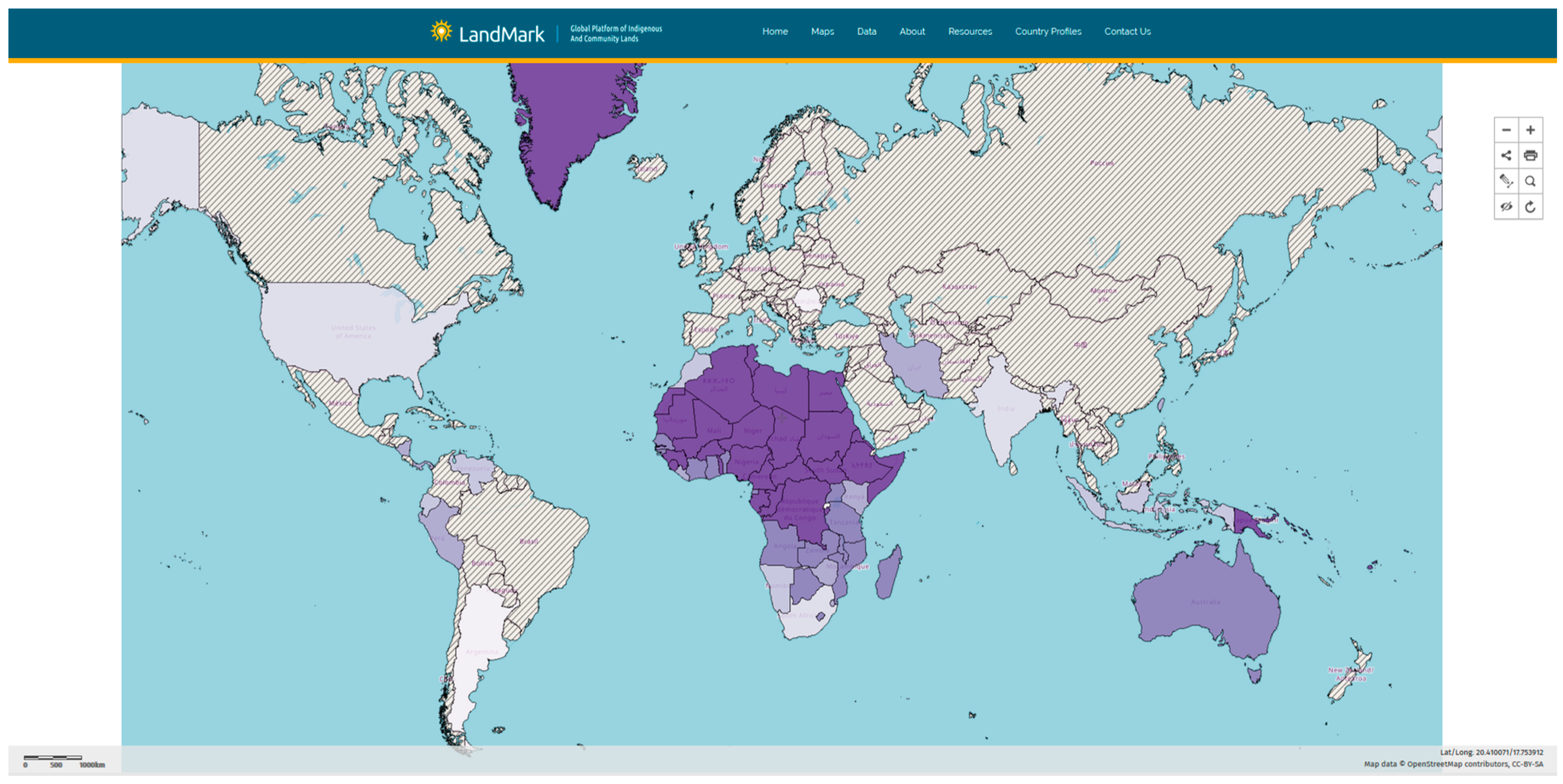Open the Home menu item
Screen dimensions: 1563x784
[x=775, y=32]
